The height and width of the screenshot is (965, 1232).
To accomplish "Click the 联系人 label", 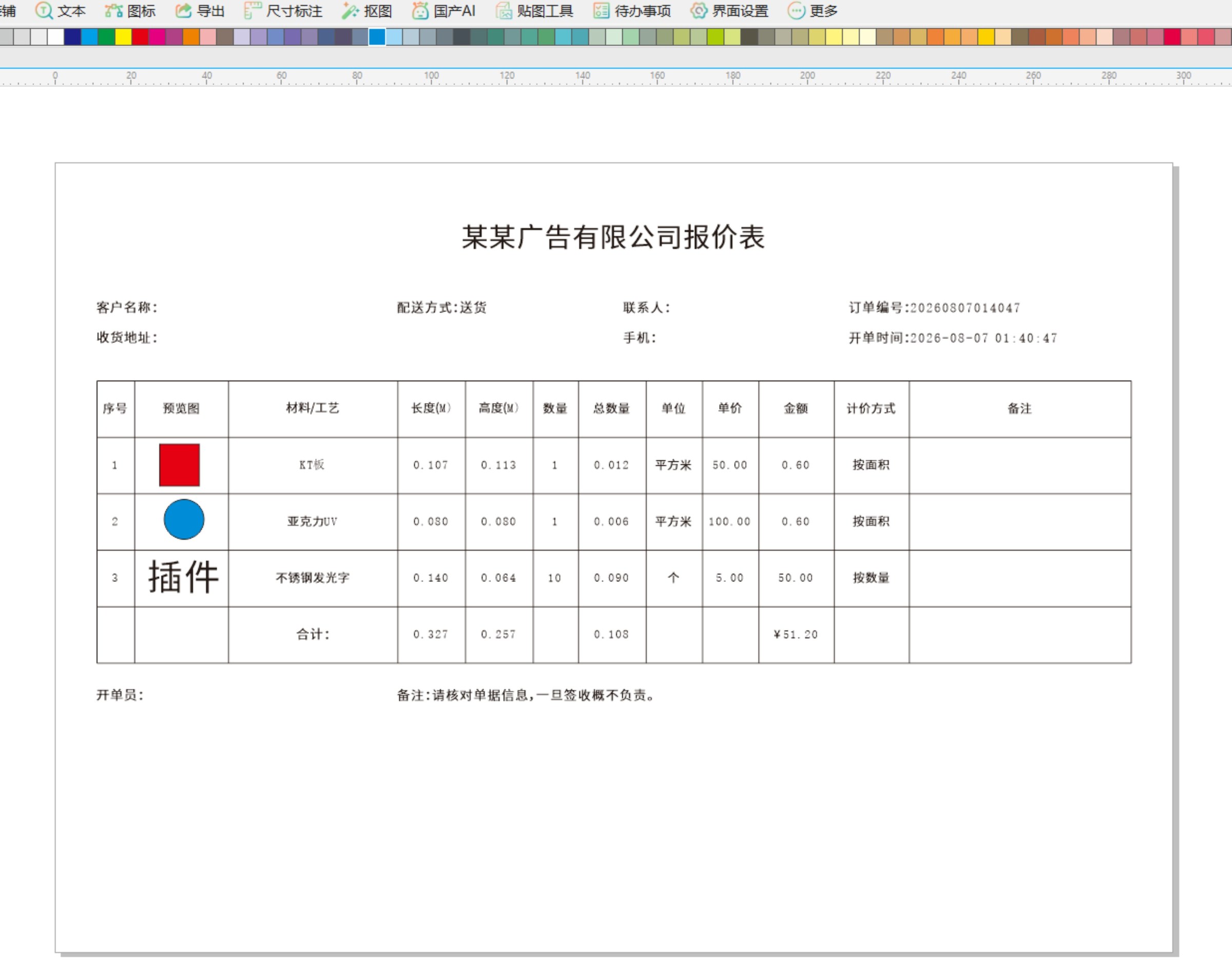I will (646, 307).
